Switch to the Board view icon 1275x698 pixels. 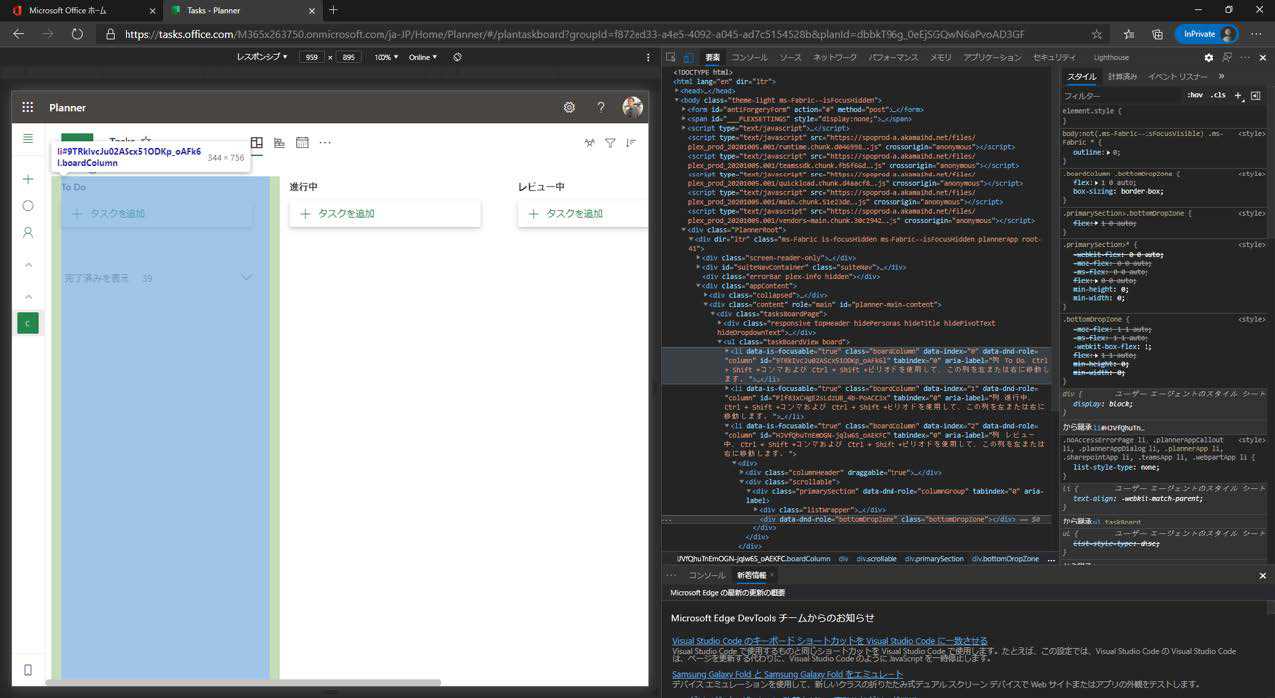tap(257, 143)
